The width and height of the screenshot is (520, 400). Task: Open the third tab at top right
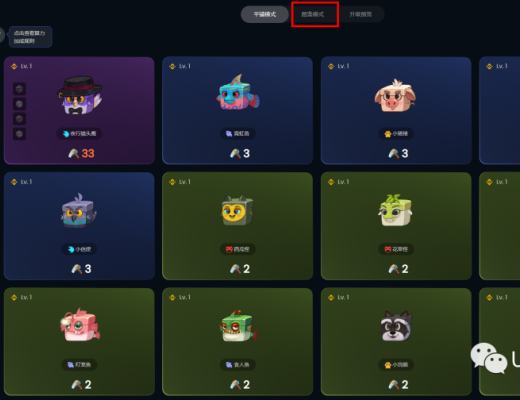(361, 14)
